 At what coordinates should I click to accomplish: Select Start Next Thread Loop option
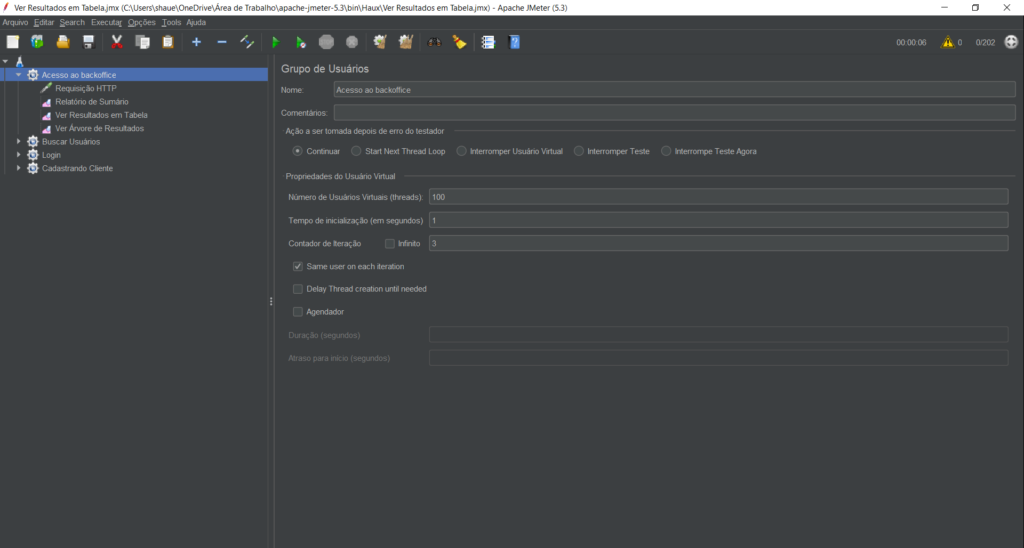(x=356, y=151)
